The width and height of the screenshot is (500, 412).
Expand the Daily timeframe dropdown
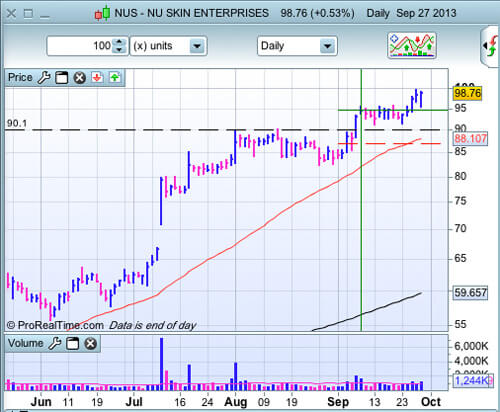pyautogui.click(x=327, y=46)
